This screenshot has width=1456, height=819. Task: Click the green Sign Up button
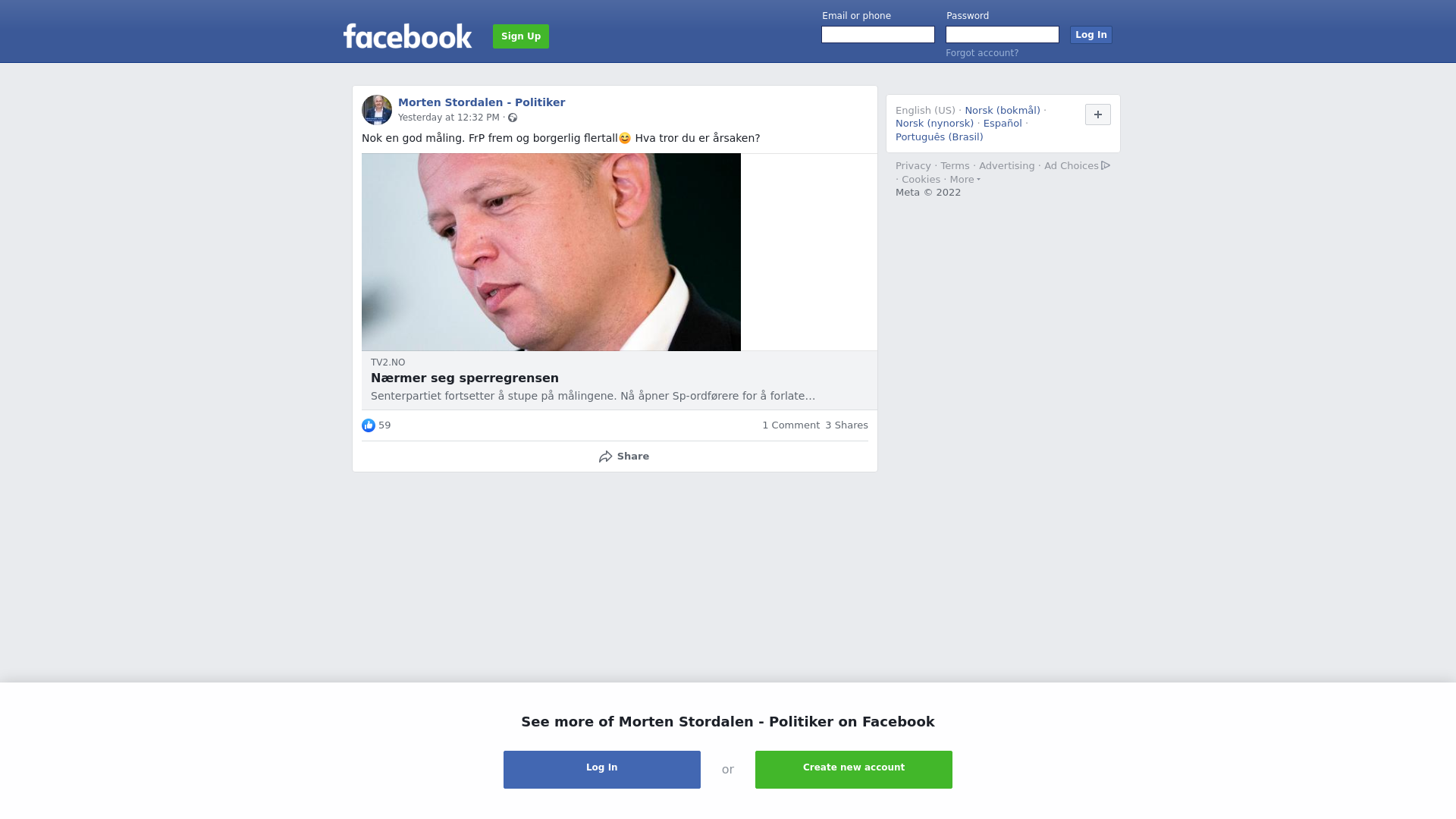tap(521, 36)
